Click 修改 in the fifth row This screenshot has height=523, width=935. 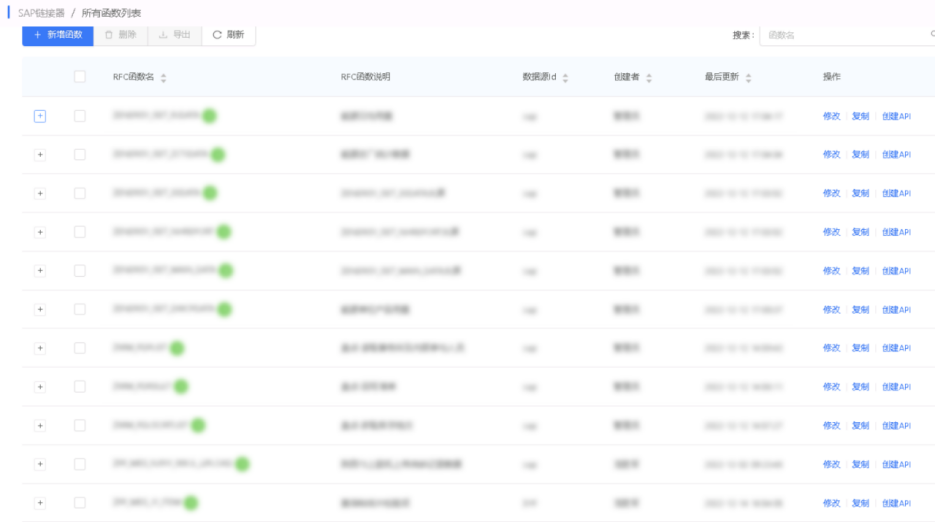click(832, 271)
